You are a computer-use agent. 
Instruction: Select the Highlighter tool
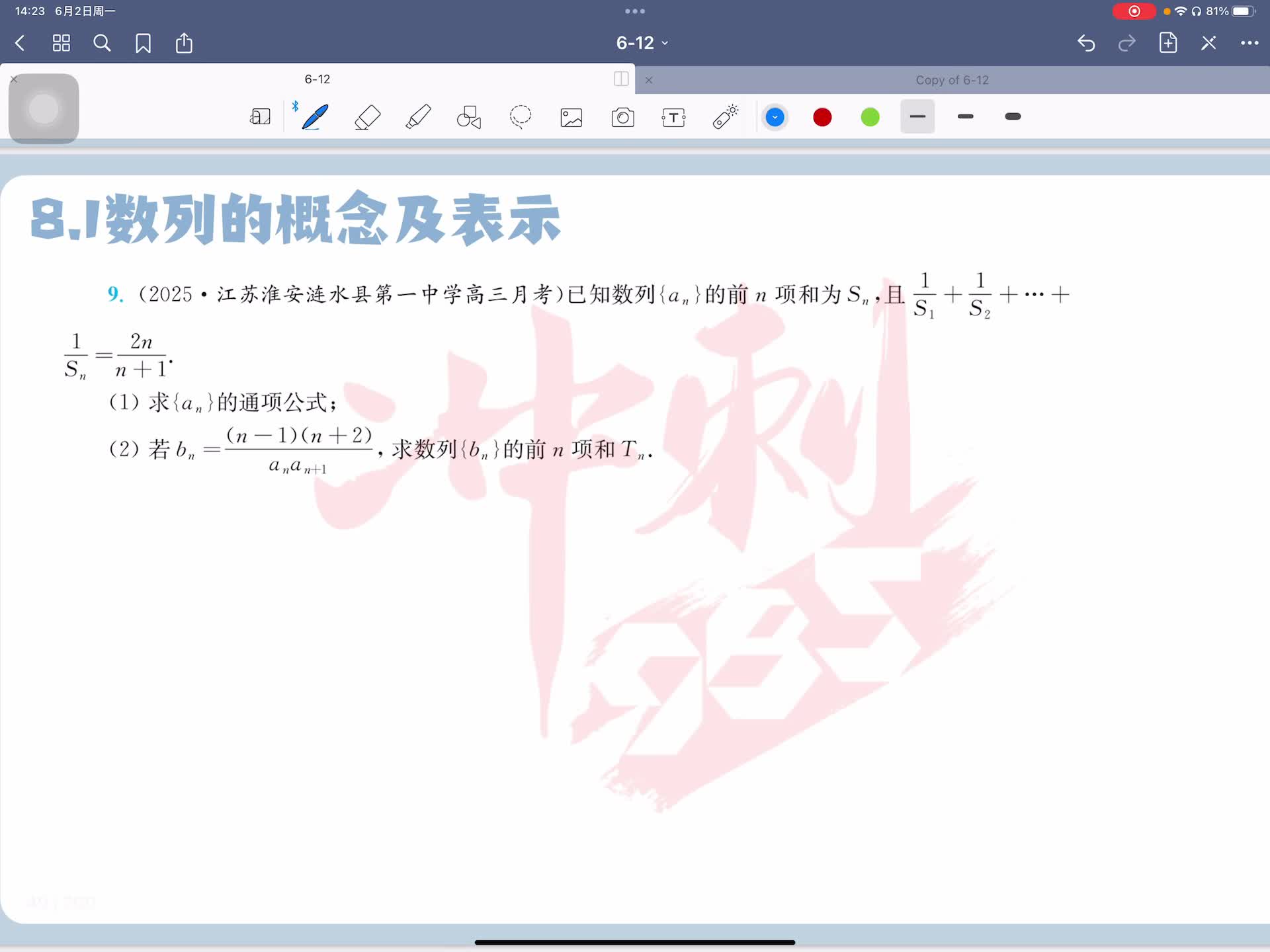point(418,117)
